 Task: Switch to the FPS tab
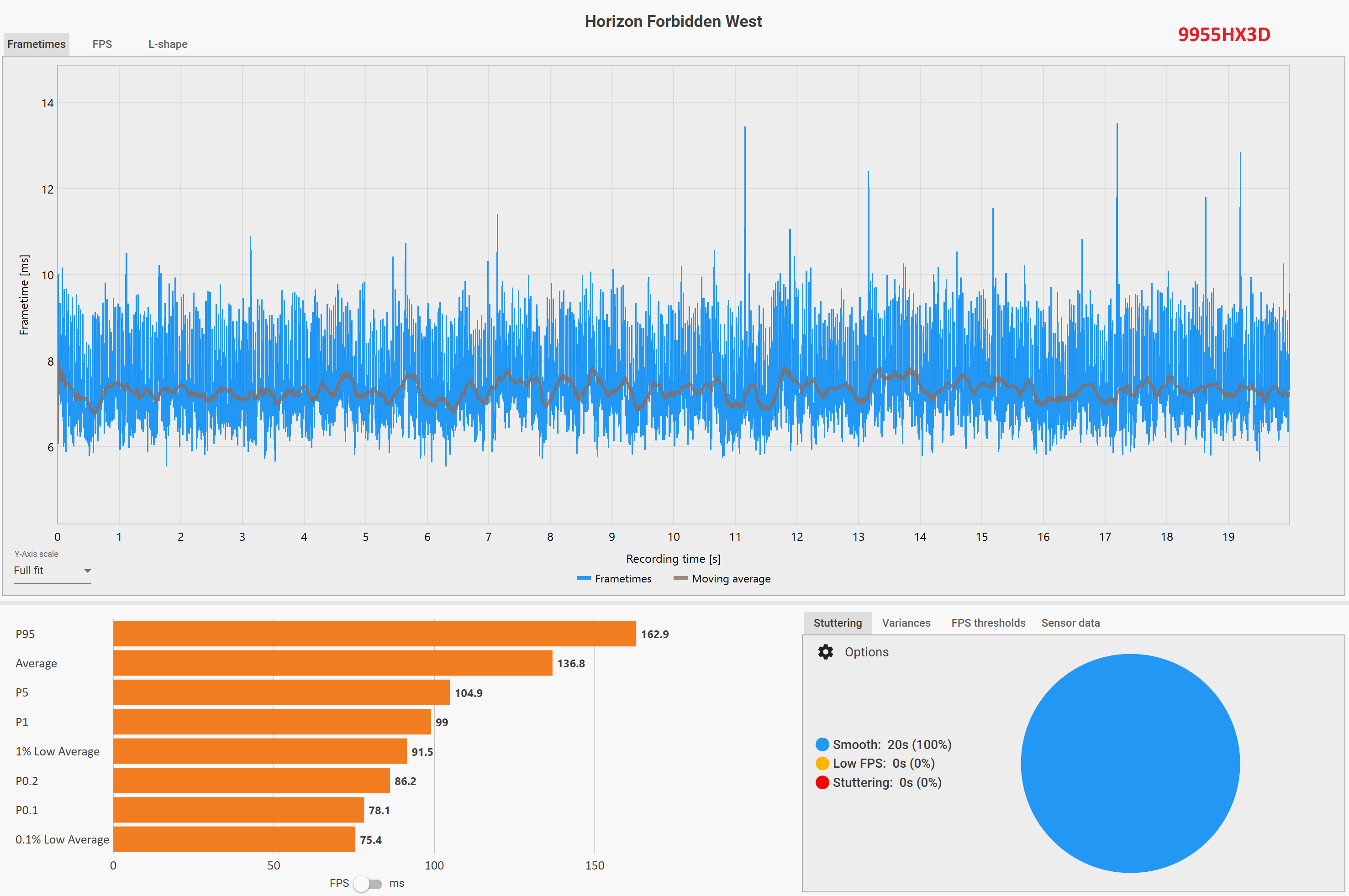[x=102, y=44]
